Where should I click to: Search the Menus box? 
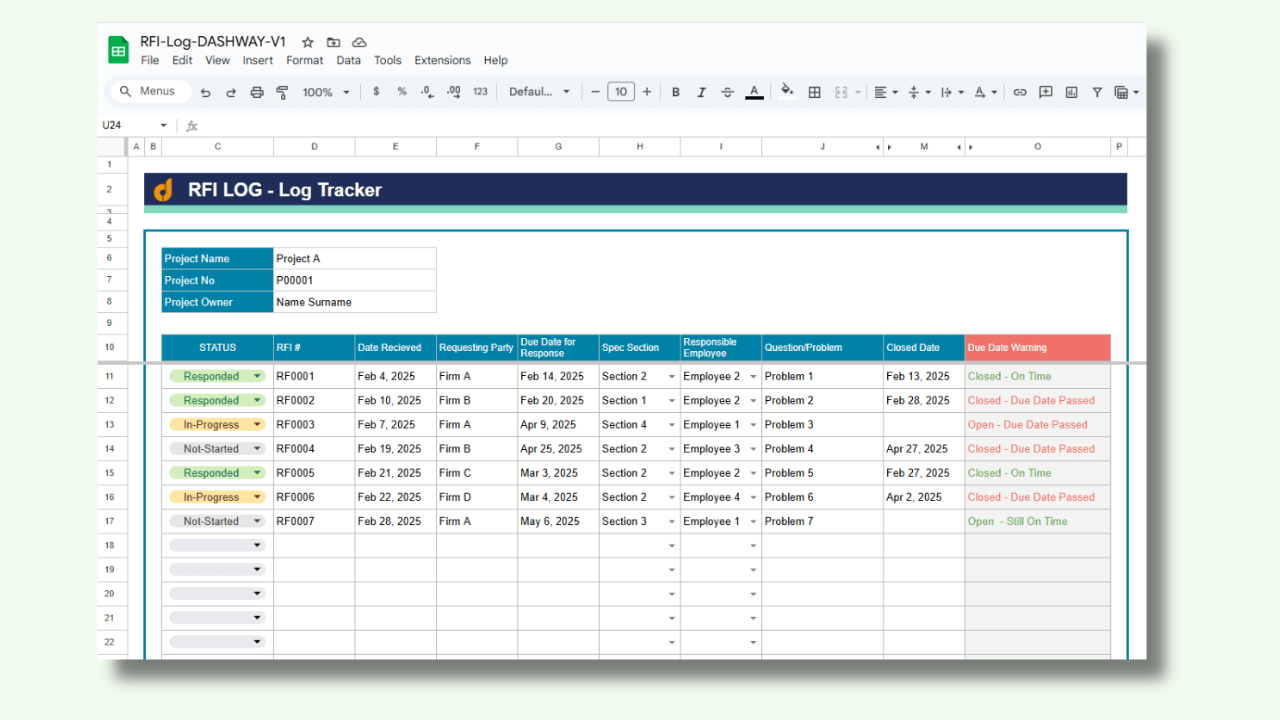point(149,91)
